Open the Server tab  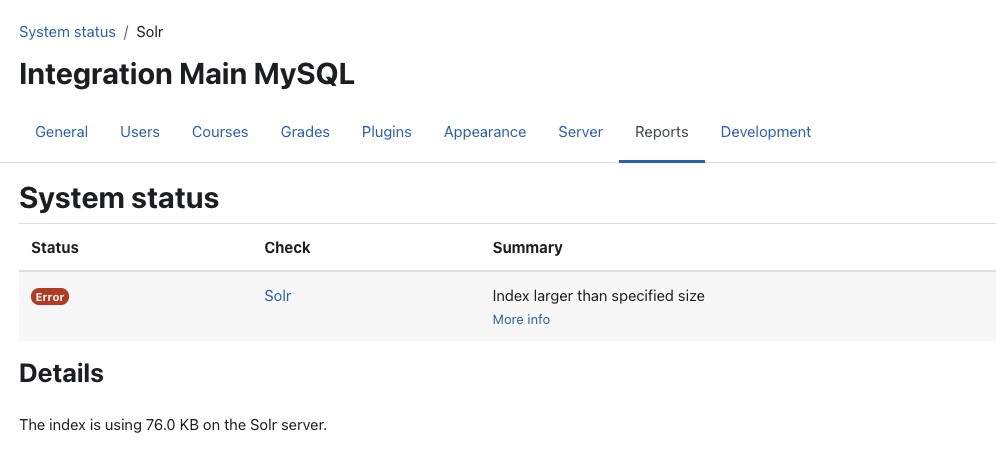(x=581, y=132)
